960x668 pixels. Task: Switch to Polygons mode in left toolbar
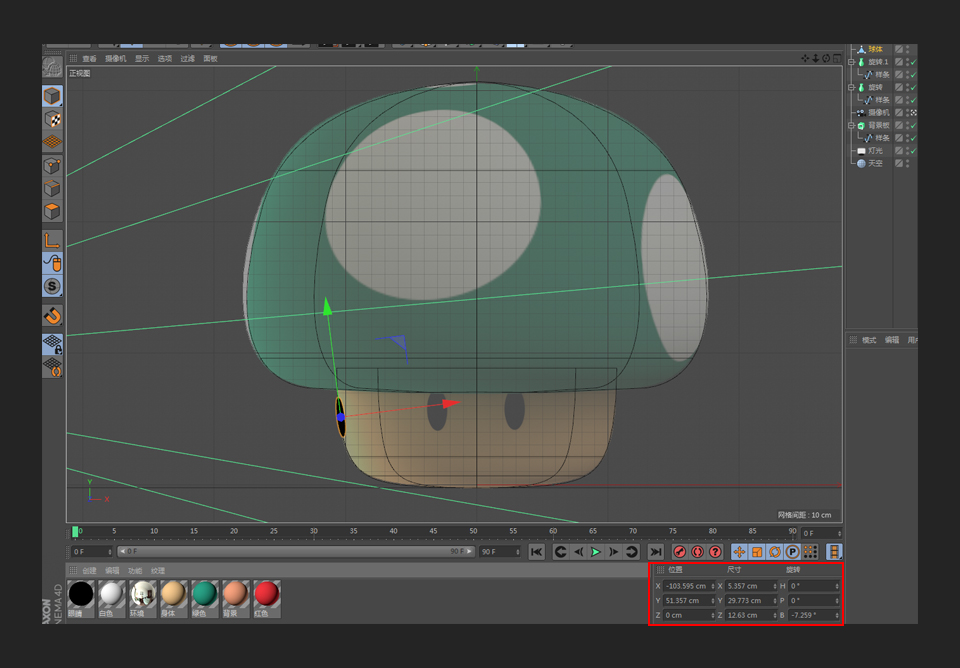(x=52, y=212)
